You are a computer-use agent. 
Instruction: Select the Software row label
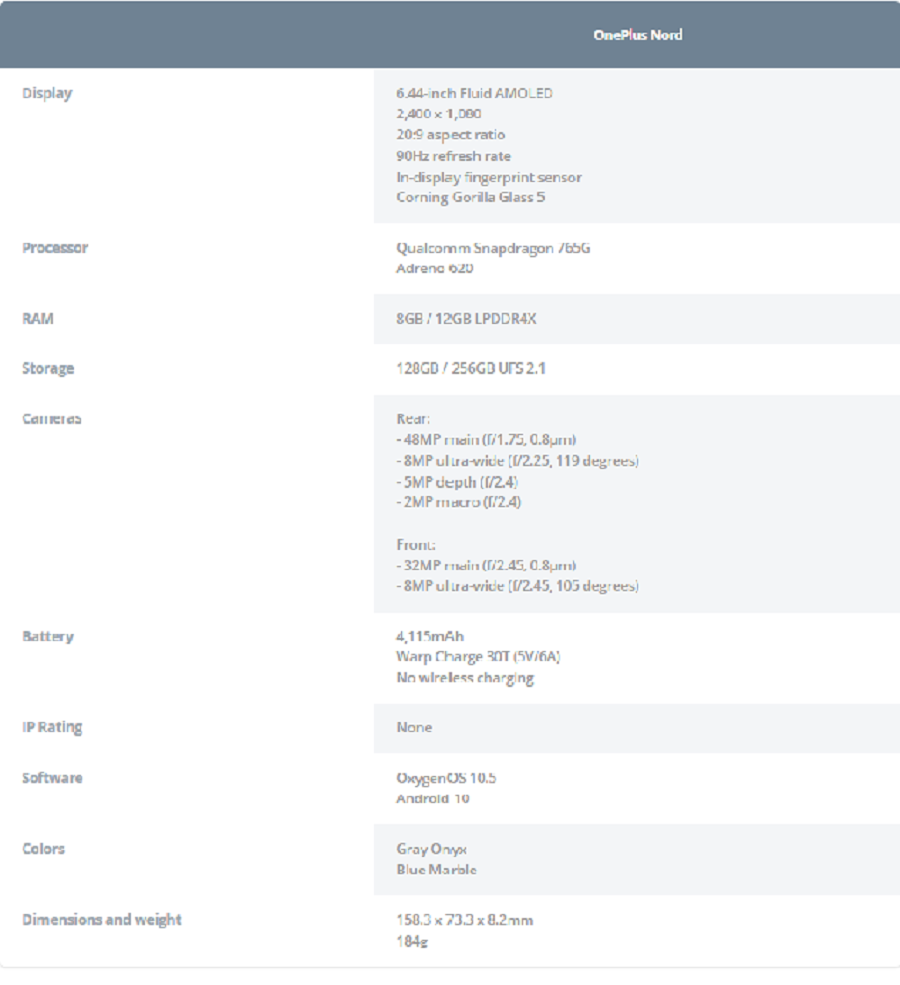(52, 778)
